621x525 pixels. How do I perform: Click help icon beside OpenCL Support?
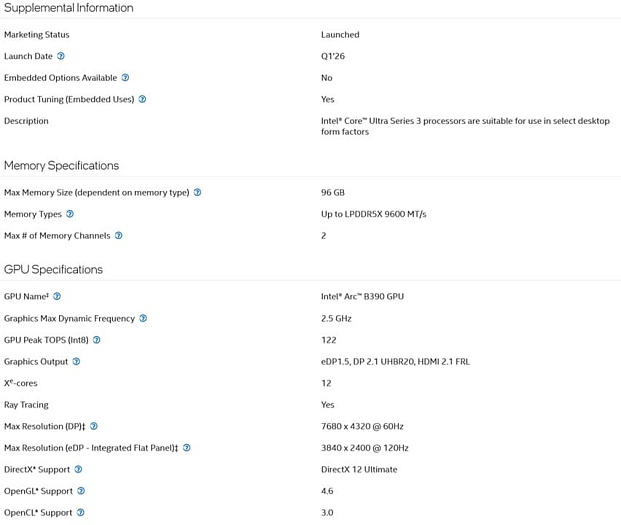pos(80,513)
